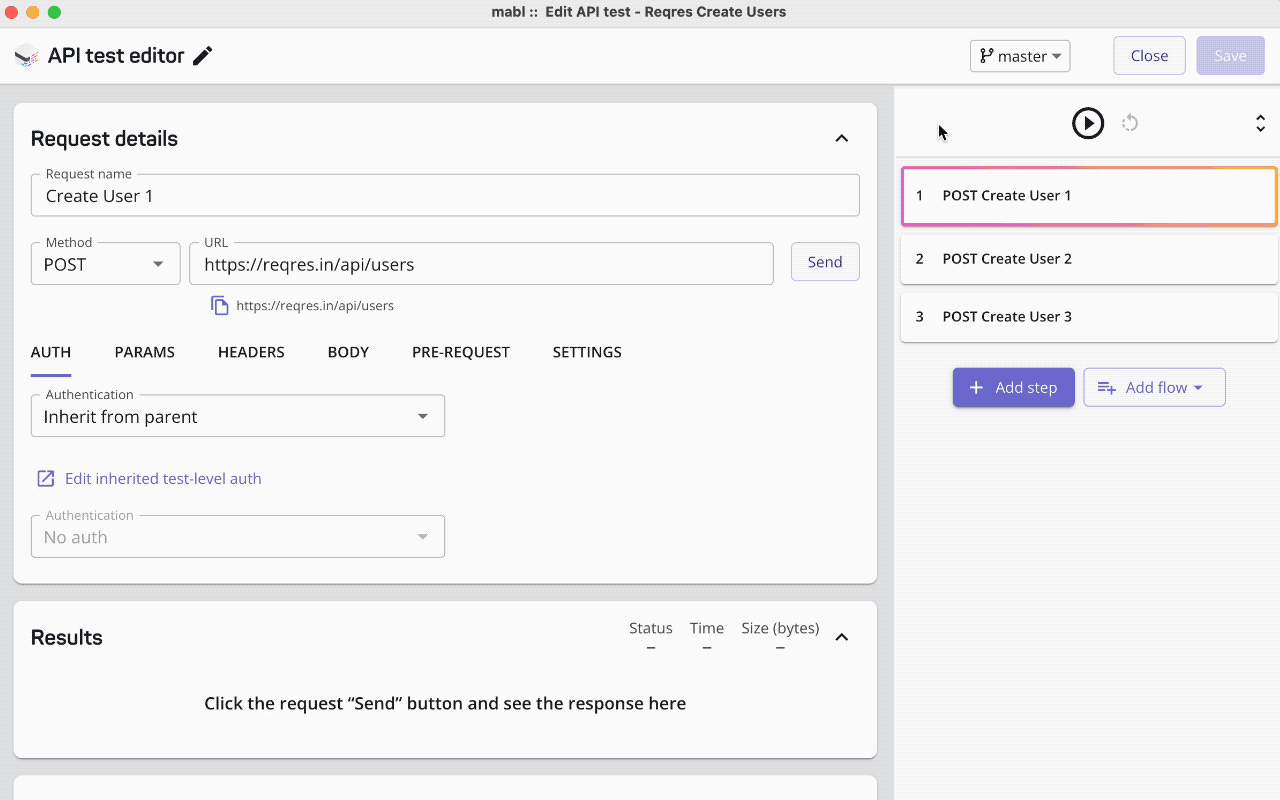The height and width of the screenshot is (800, 1280).
Task: Click the Add step button
Action: 1013,387
